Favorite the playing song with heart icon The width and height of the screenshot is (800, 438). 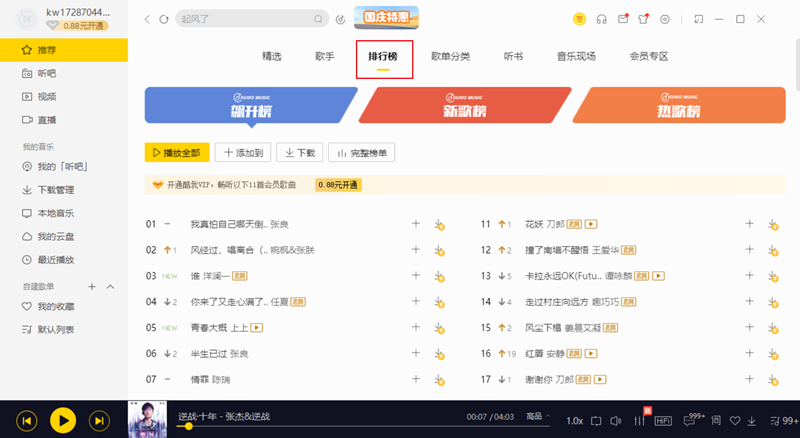click(x=735, y=421)
